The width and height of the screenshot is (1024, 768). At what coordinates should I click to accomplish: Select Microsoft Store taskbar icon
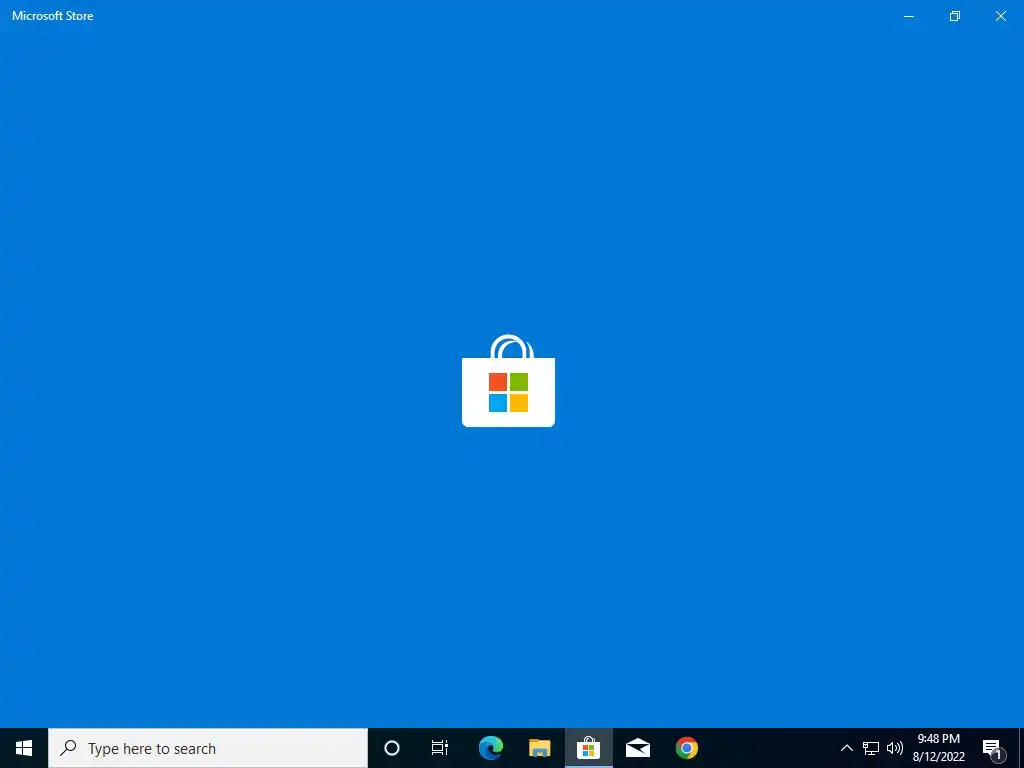pos(588,748)
